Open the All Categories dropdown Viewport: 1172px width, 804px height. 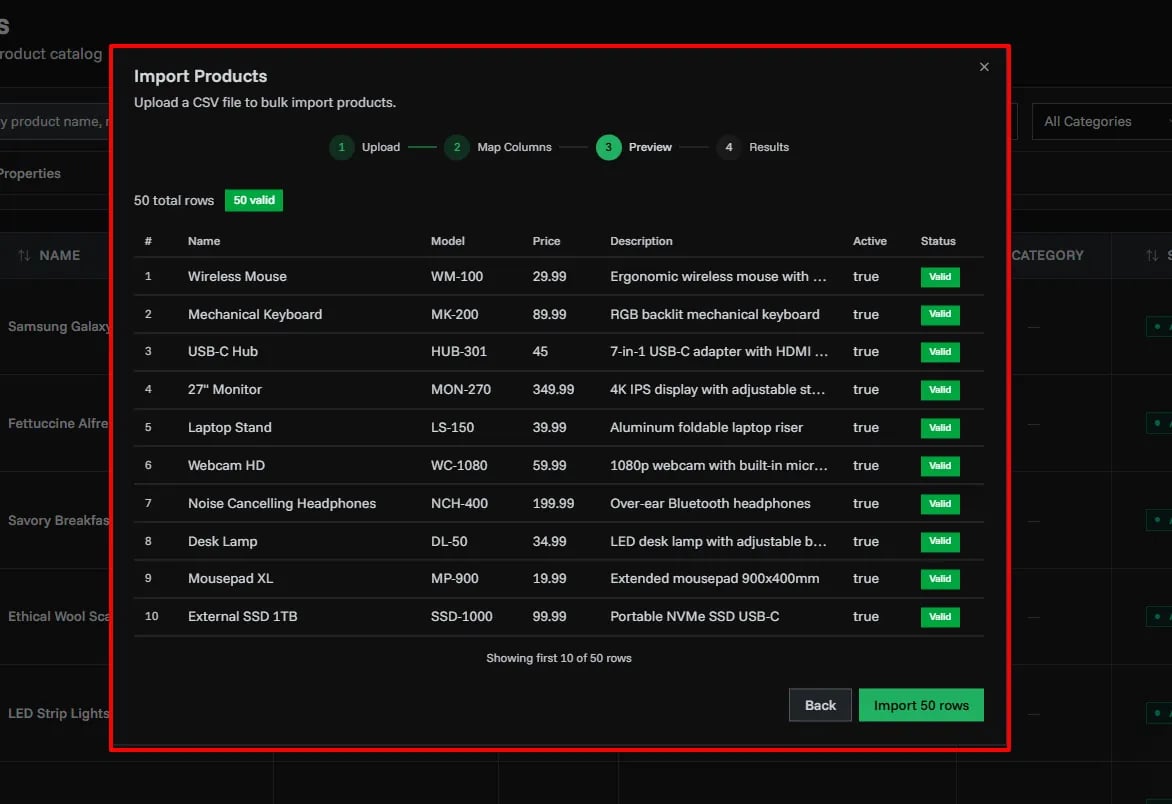tap(1100, 121)
